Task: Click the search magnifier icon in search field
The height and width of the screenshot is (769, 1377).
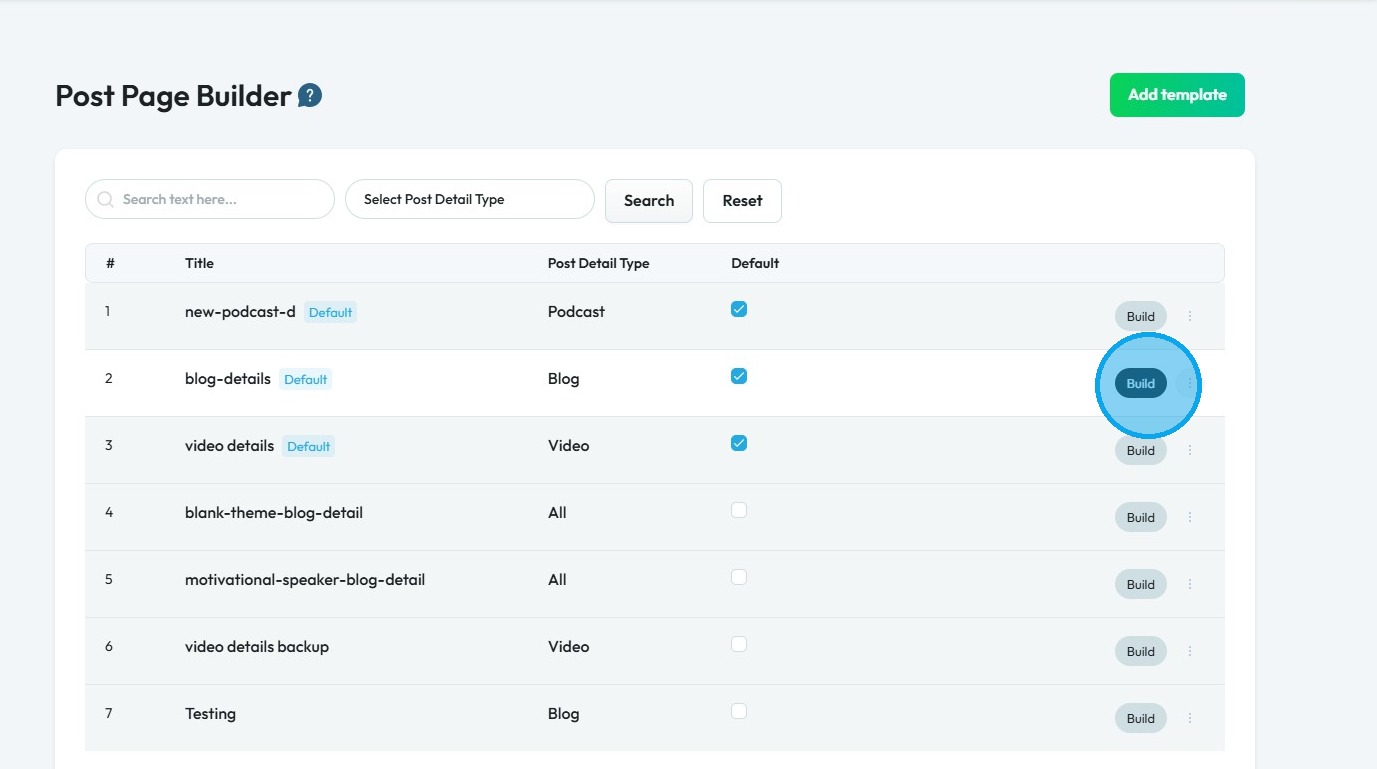Action: tap(105, 200)
